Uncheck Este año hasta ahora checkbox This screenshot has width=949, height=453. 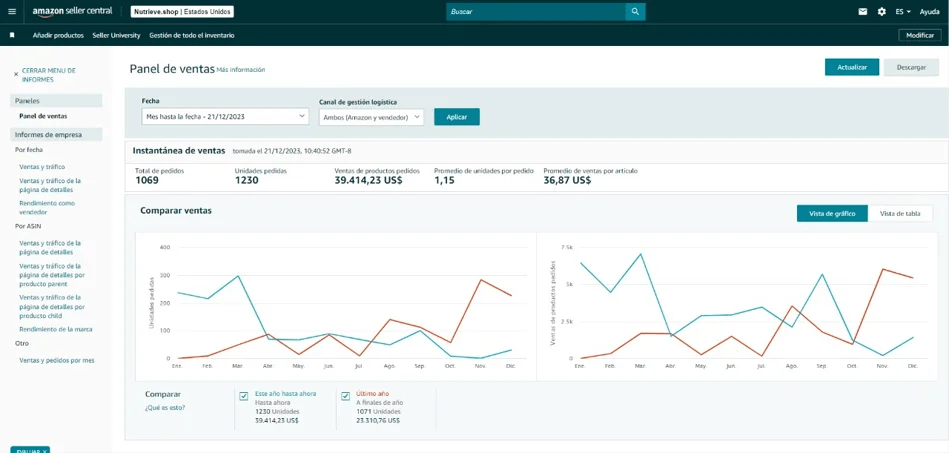point(244,396)
